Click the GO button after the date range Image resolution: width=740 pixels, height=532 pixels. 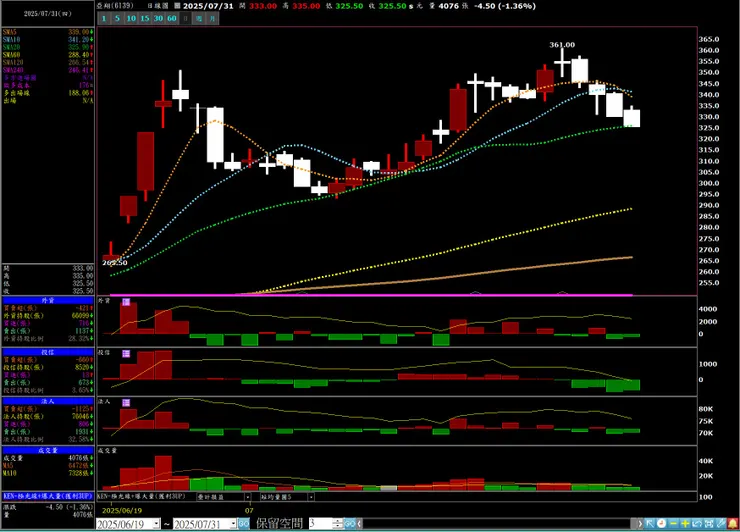pos(244,524)
